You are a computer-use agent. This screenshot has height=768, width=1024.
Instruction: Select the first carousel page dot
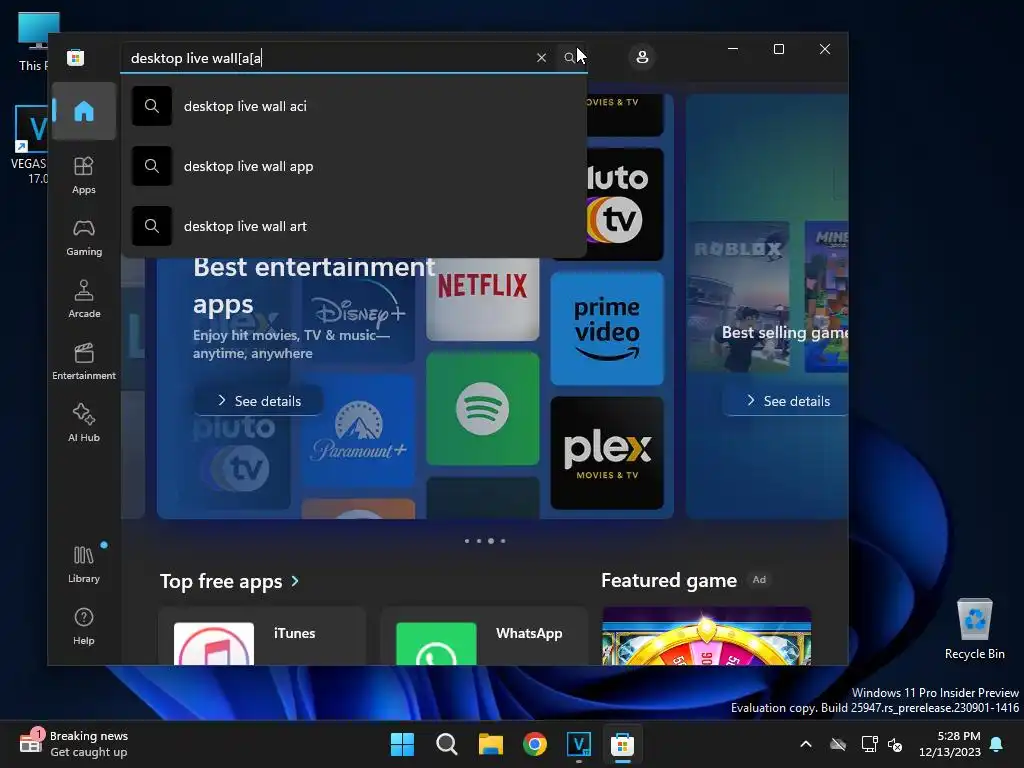[x=466, y=541]
